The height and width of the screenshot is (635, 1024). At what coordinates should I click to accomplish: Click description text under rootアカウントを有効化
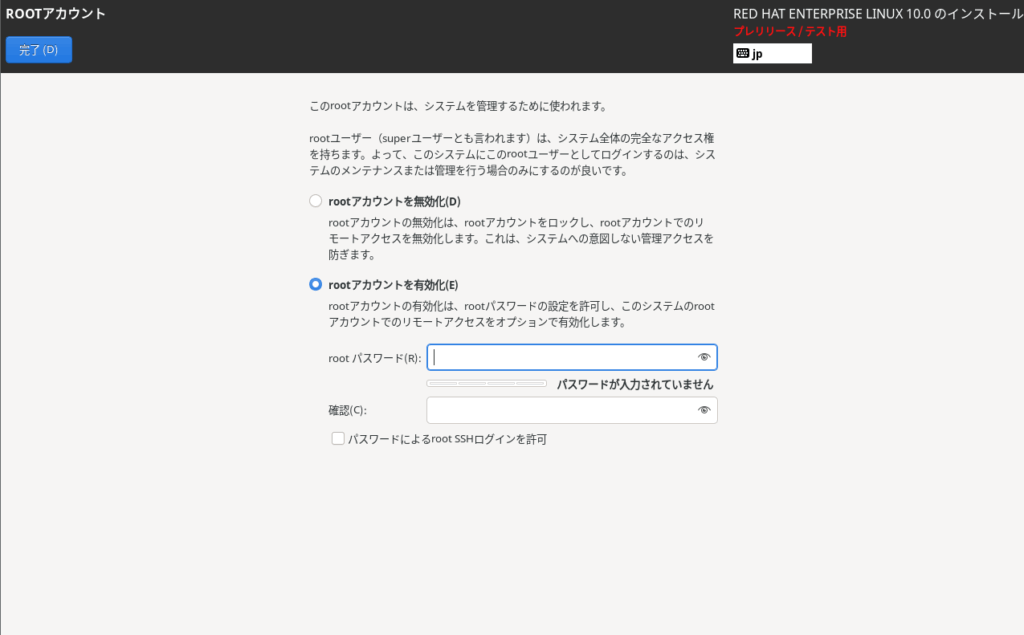point(520,314)
